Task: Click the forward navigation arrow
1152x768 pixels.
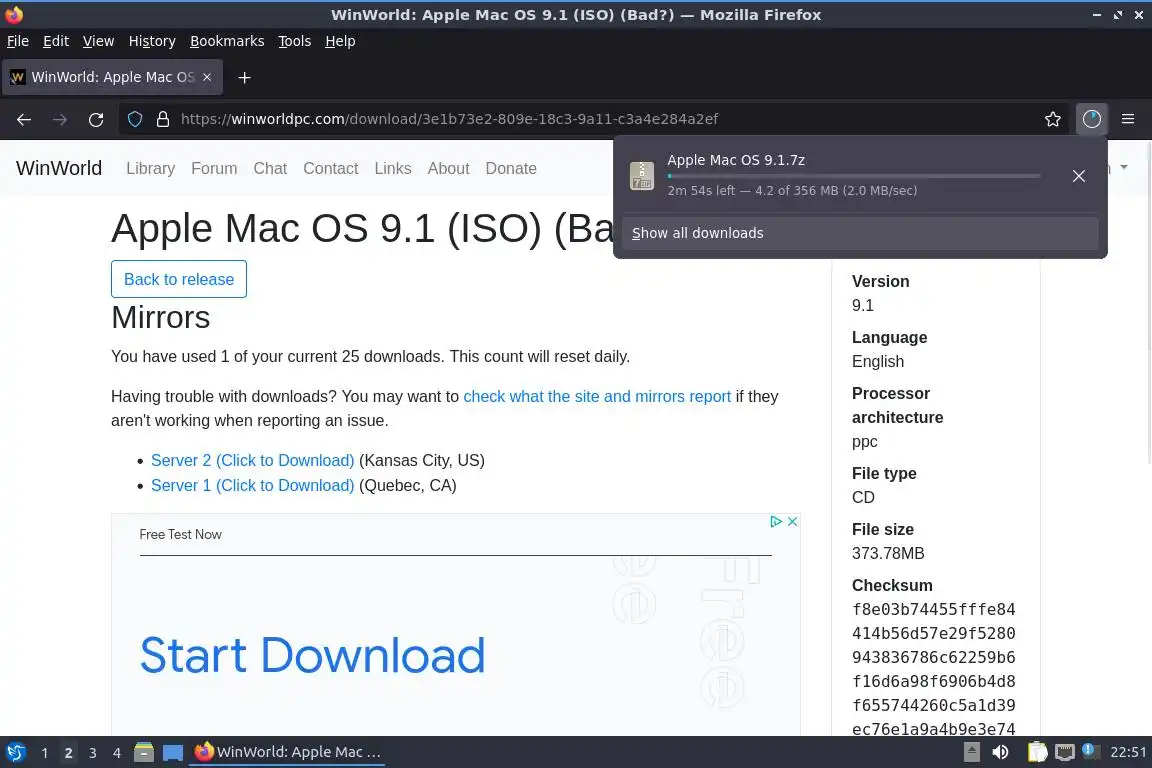Action: tap(60, 119)
